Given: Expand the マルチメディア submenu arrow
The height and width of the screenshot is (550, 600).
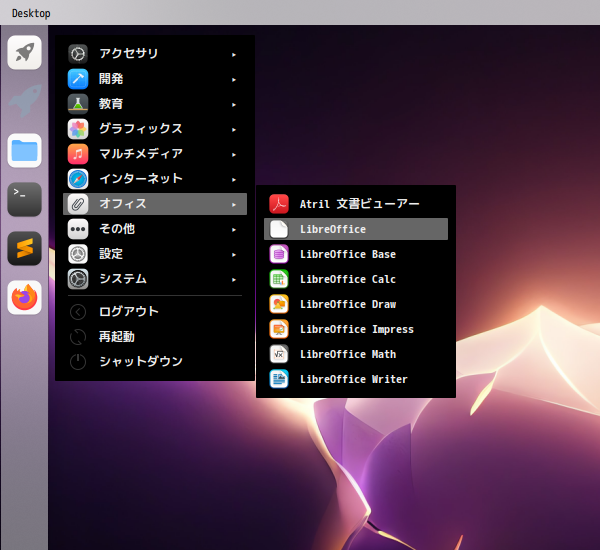Looking at the screenshot, I should (234, 155).
